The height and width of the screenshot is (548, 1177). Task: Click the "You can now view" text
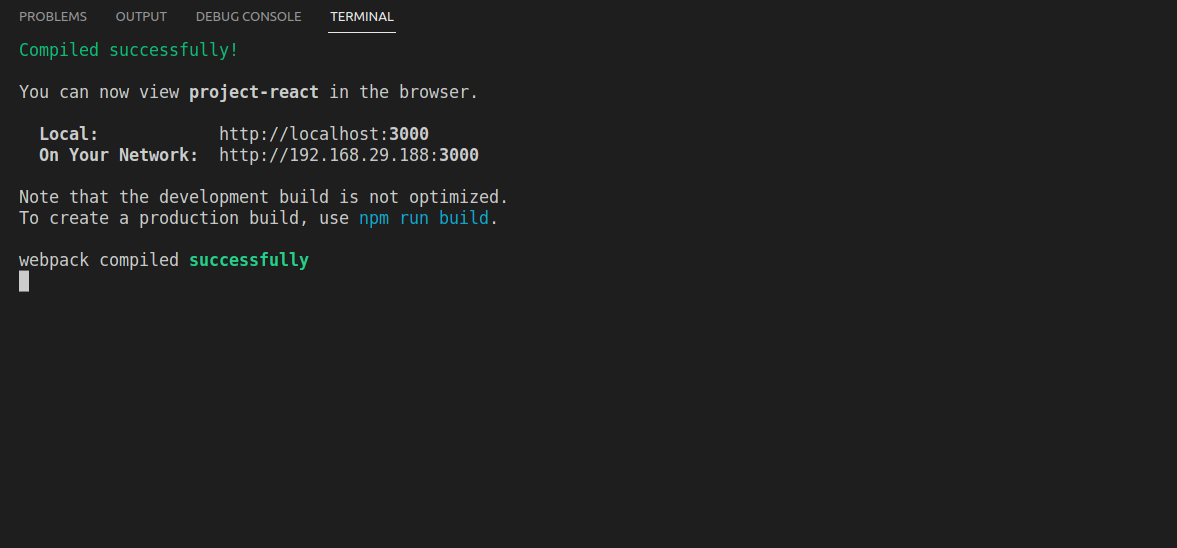99,92
